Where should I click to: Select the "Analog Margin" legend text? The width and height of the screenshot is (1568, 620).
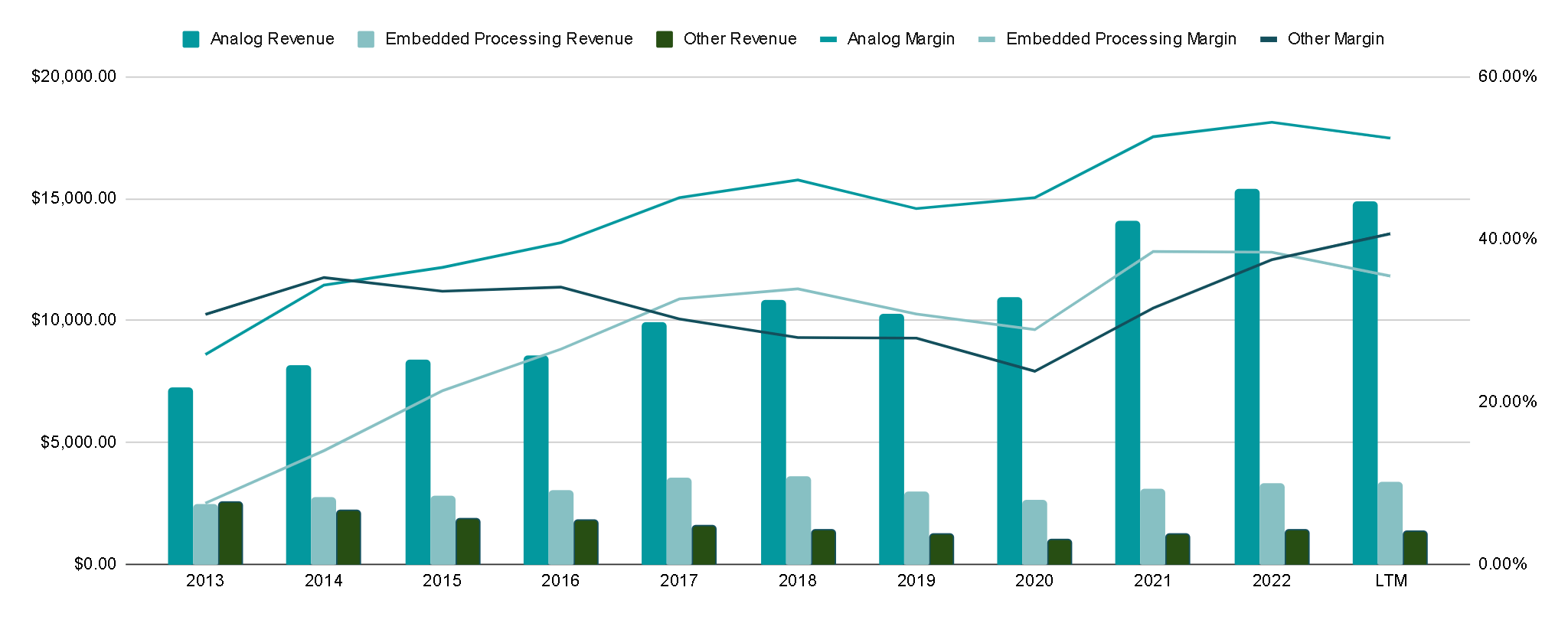point(901,39)
